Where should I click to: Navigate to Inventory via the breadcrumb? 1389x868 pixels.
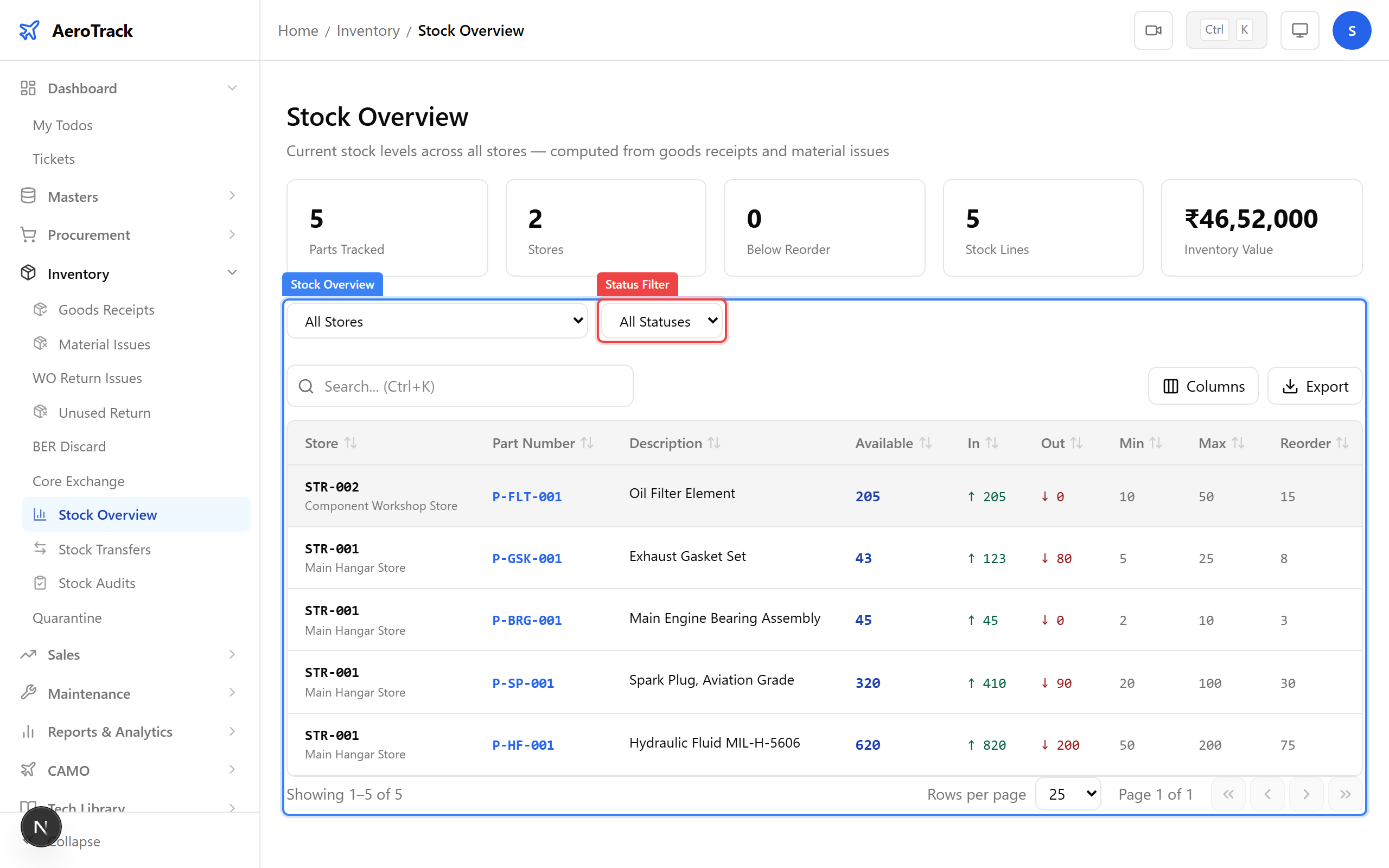(x=368, y=30)
